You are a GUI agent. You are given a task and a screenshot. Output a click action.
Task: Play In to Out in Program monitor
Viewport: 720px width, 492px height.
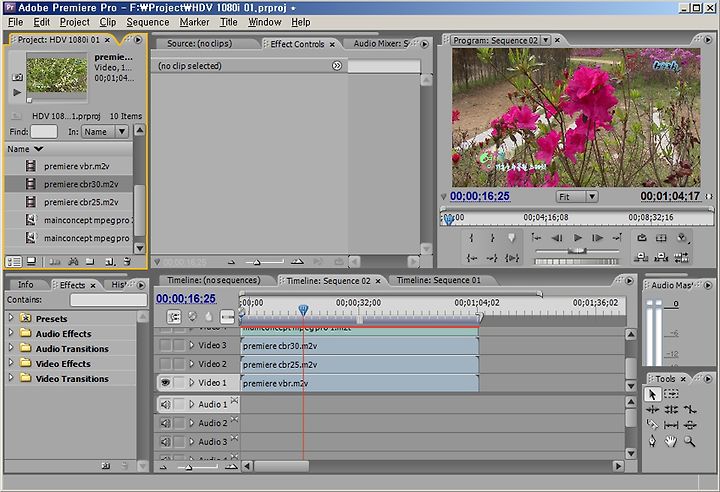512,258
